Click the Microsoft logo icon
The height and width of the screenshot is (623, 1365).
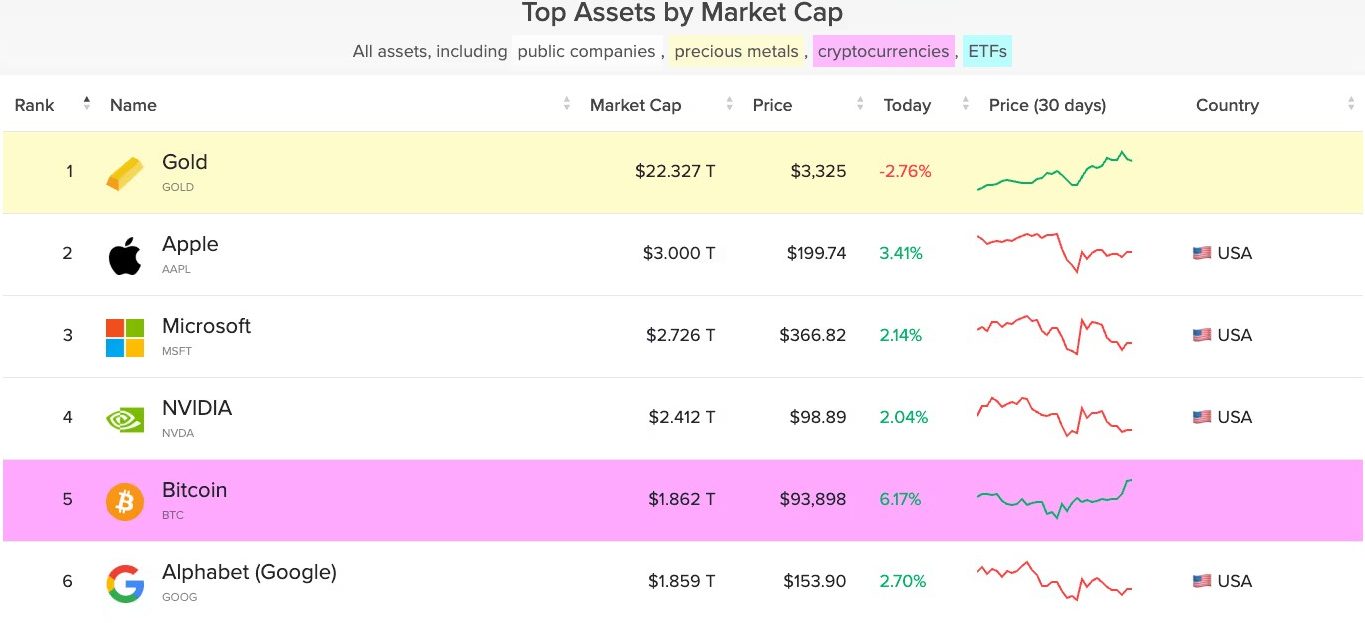click(x=125, y=337)
